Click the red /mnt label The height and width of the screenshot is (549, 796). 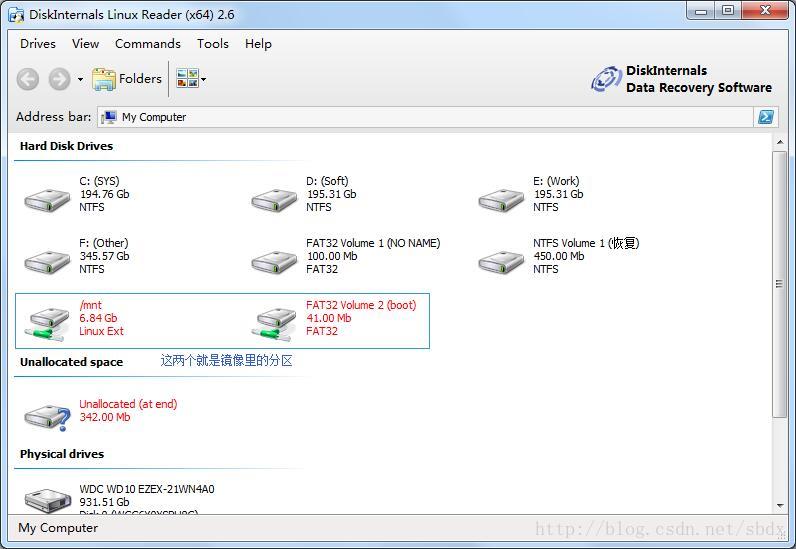pos(90,305)
